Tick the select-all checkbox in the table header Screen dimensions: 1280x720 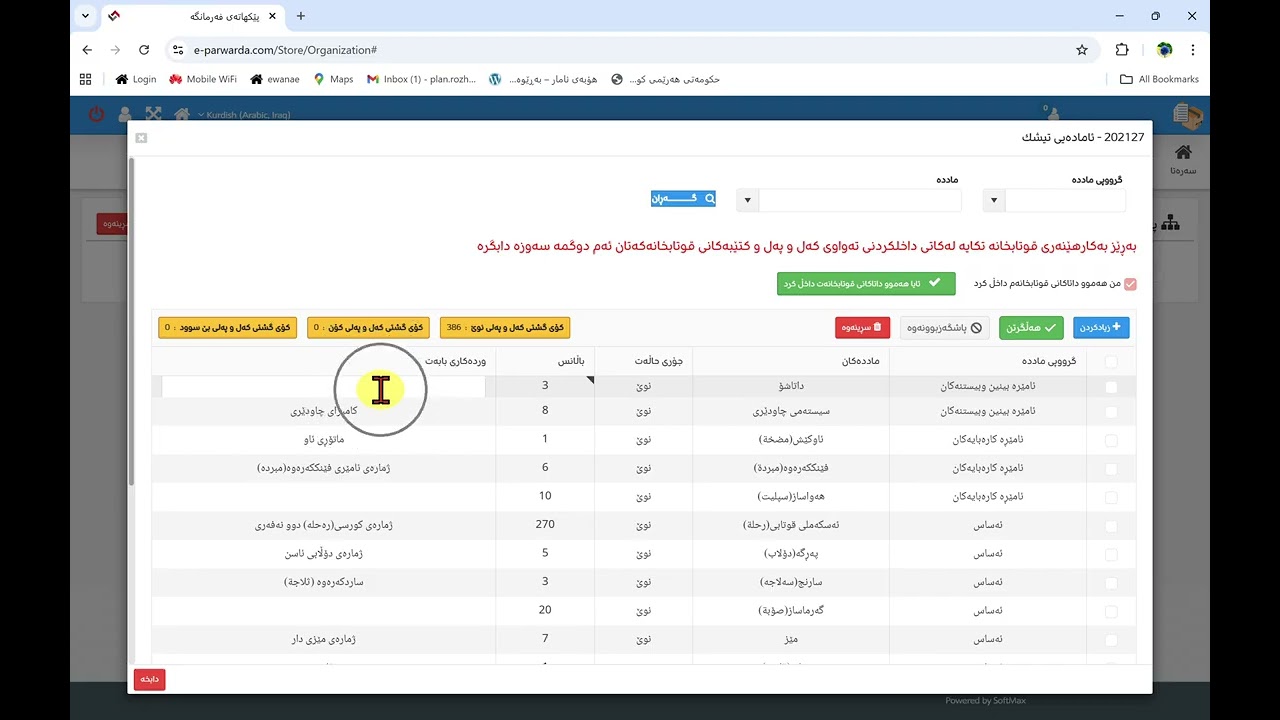click(x=1111, y=361)
